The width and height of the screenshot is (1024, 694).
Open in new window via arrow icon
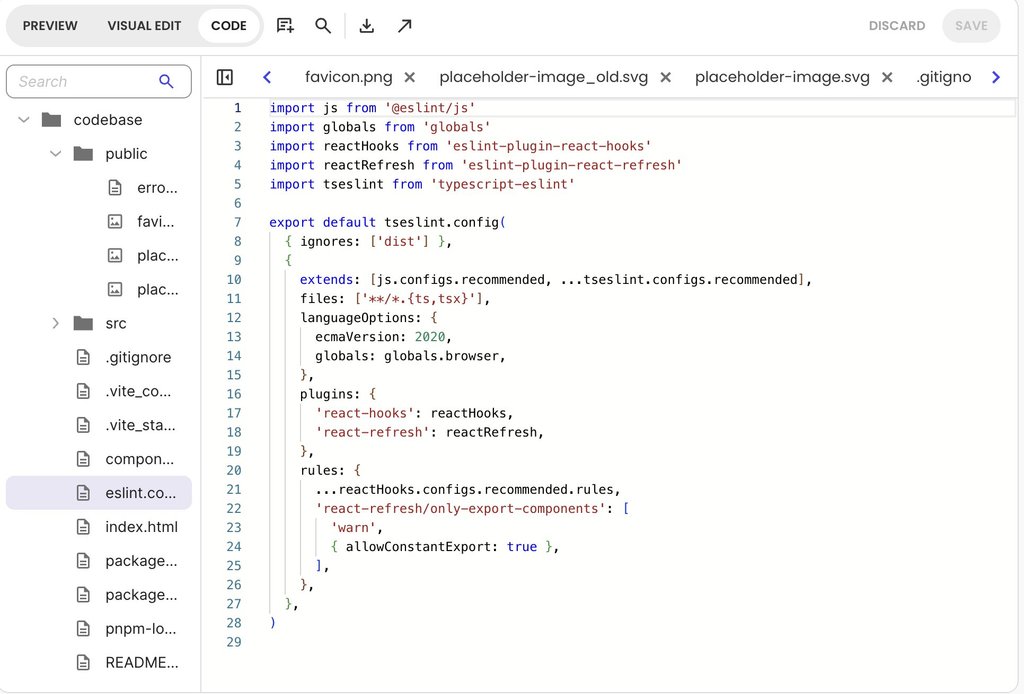(x=405, y=25)
